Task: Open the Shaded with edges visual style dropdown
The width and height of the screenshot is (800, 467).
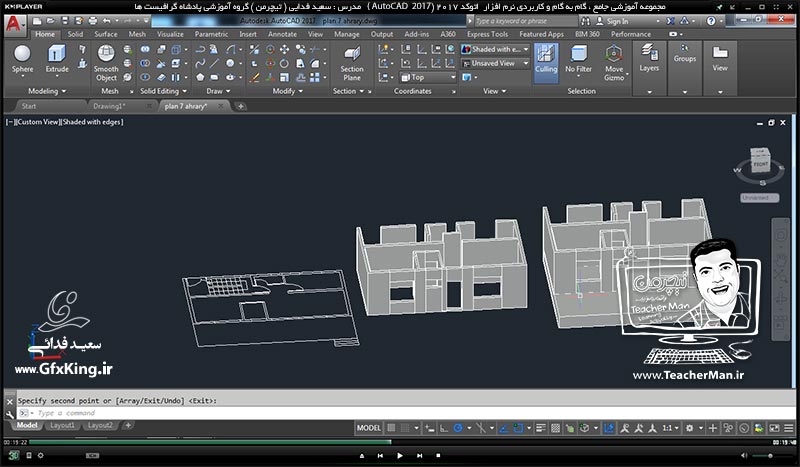Action: 495,49
